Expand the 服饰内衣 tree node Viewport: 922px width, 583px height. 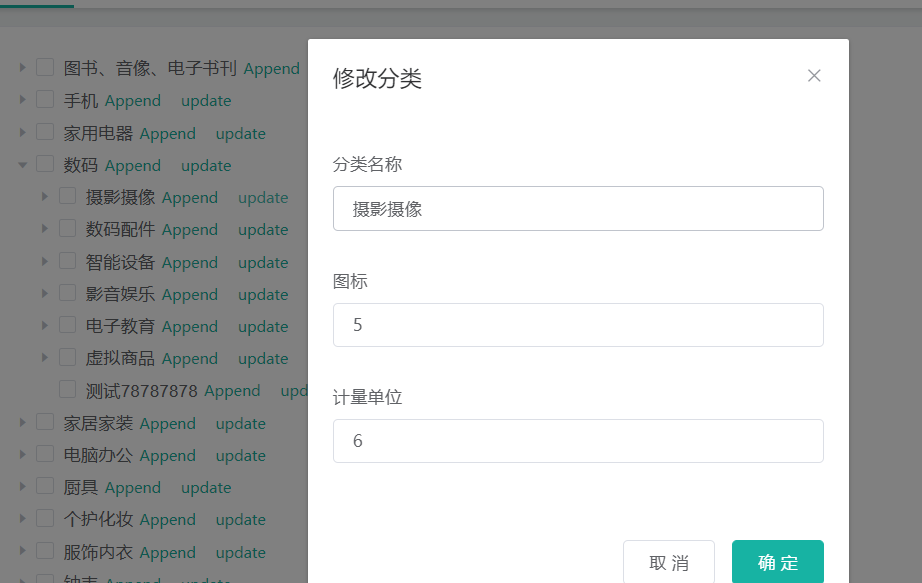22,551
